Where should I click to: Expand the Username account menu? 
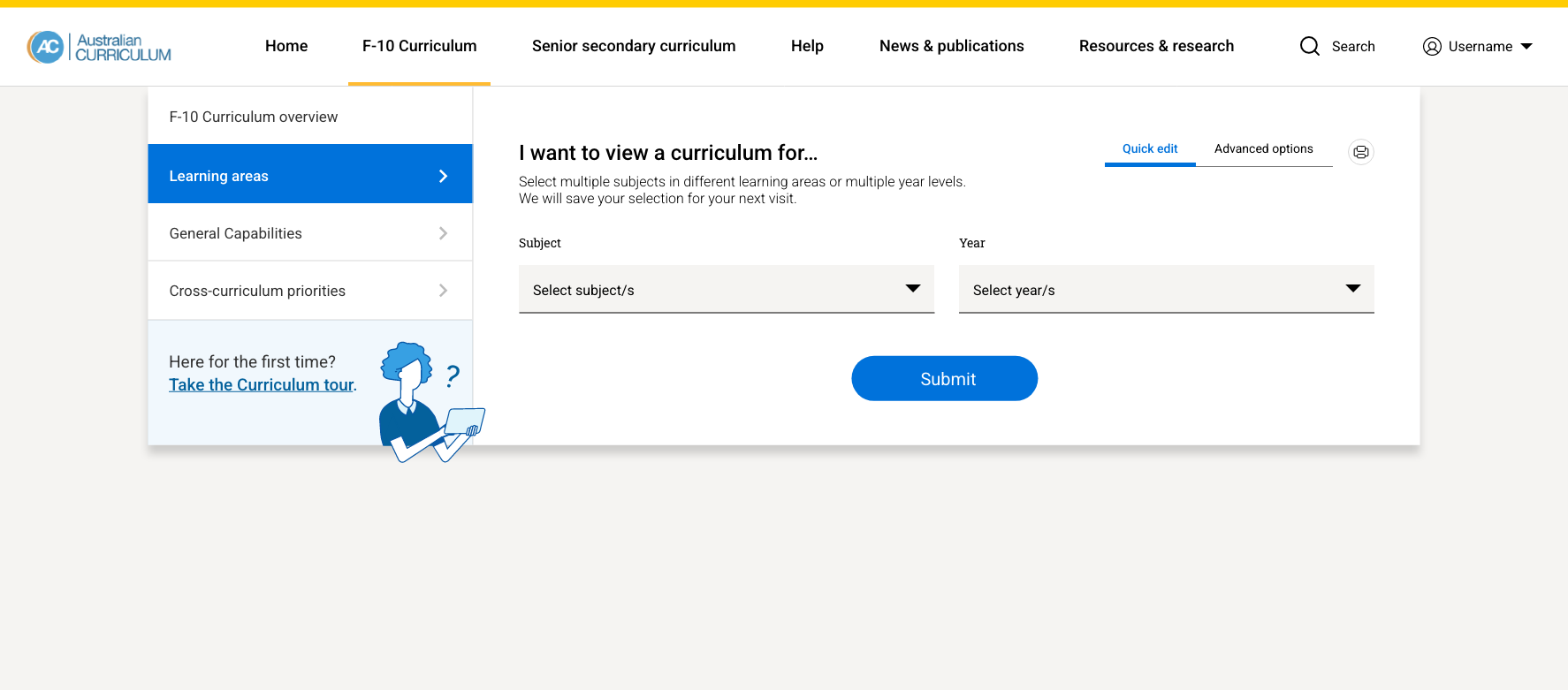1526,46
